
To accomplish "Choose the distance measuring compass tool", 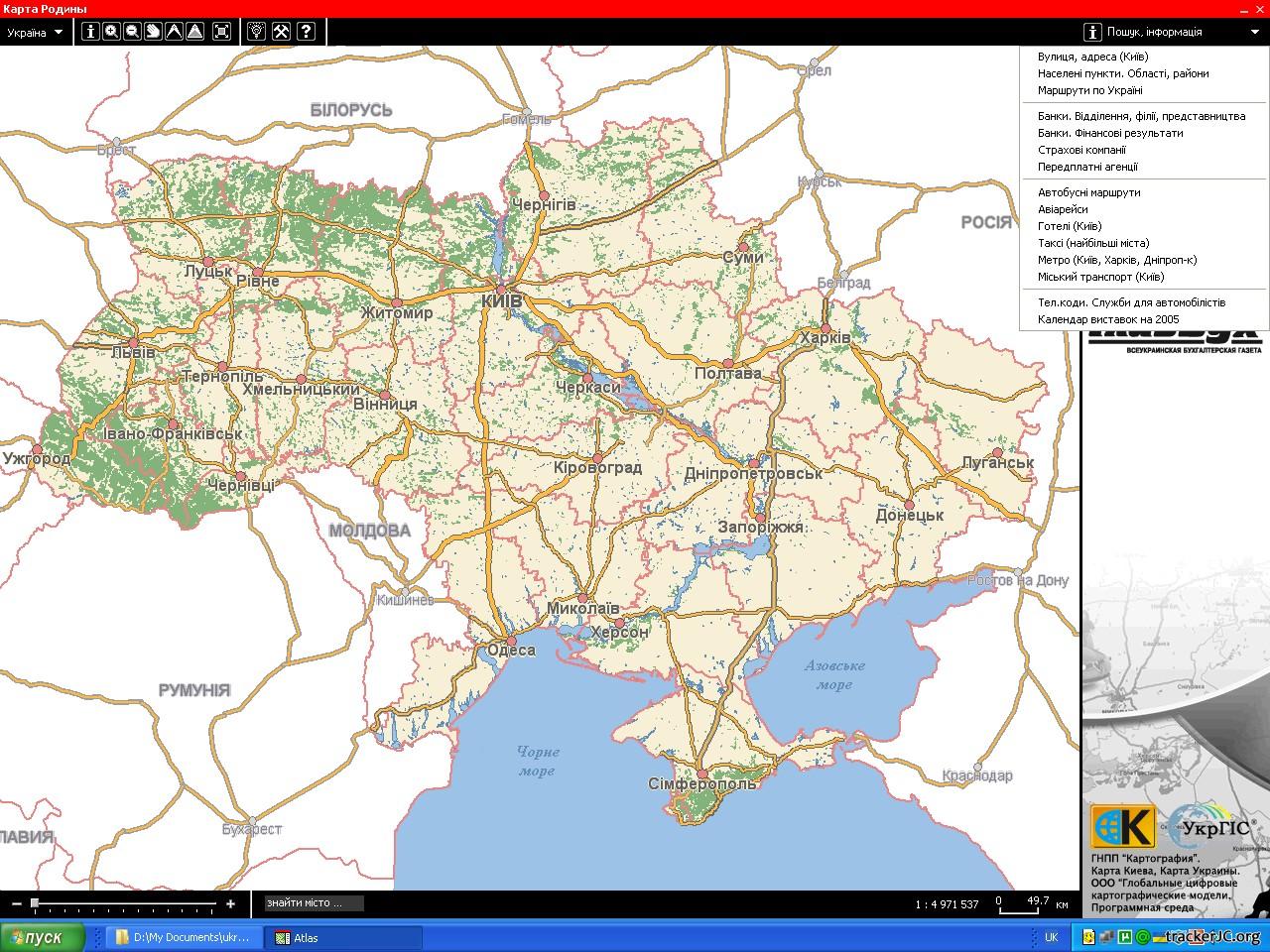I will (x=174, y=32).
